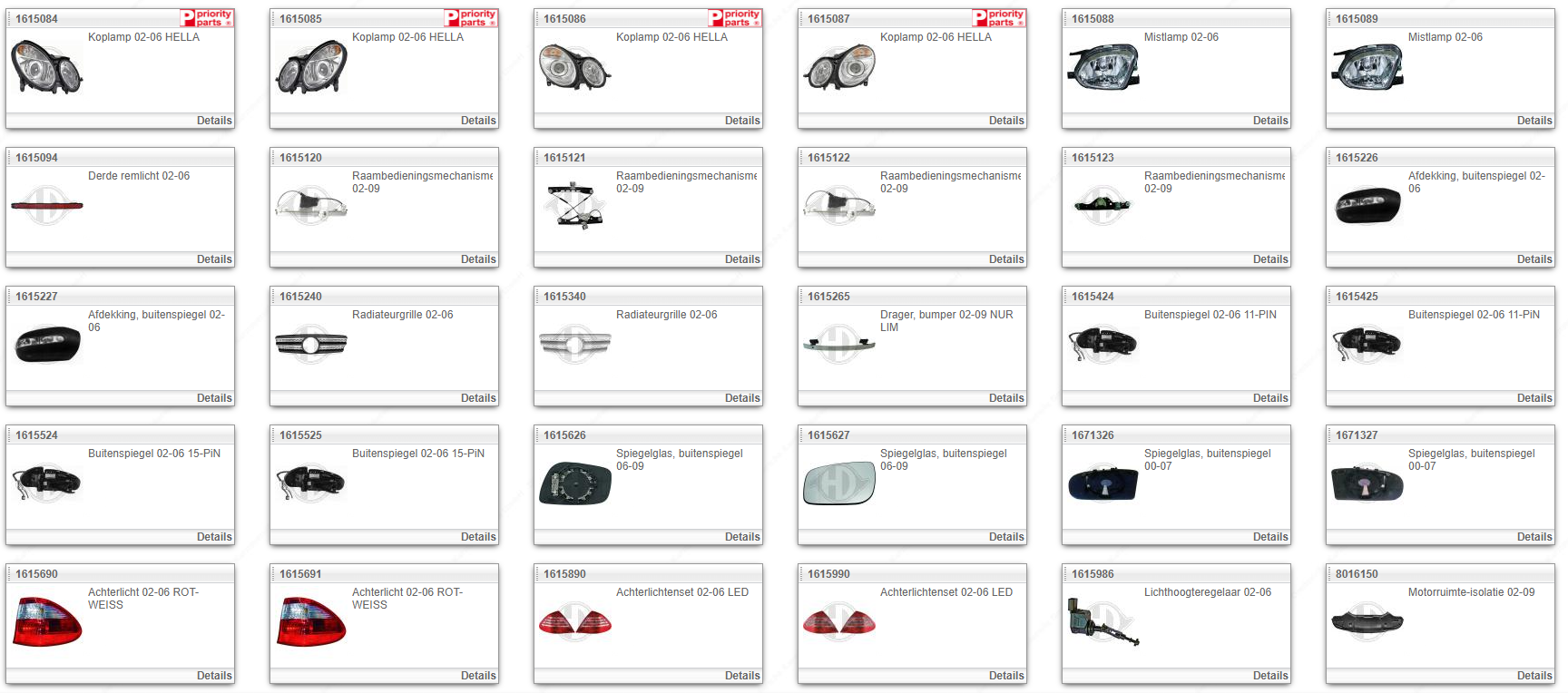Open the exterior mirror image of 1615424

(1102, 345)
